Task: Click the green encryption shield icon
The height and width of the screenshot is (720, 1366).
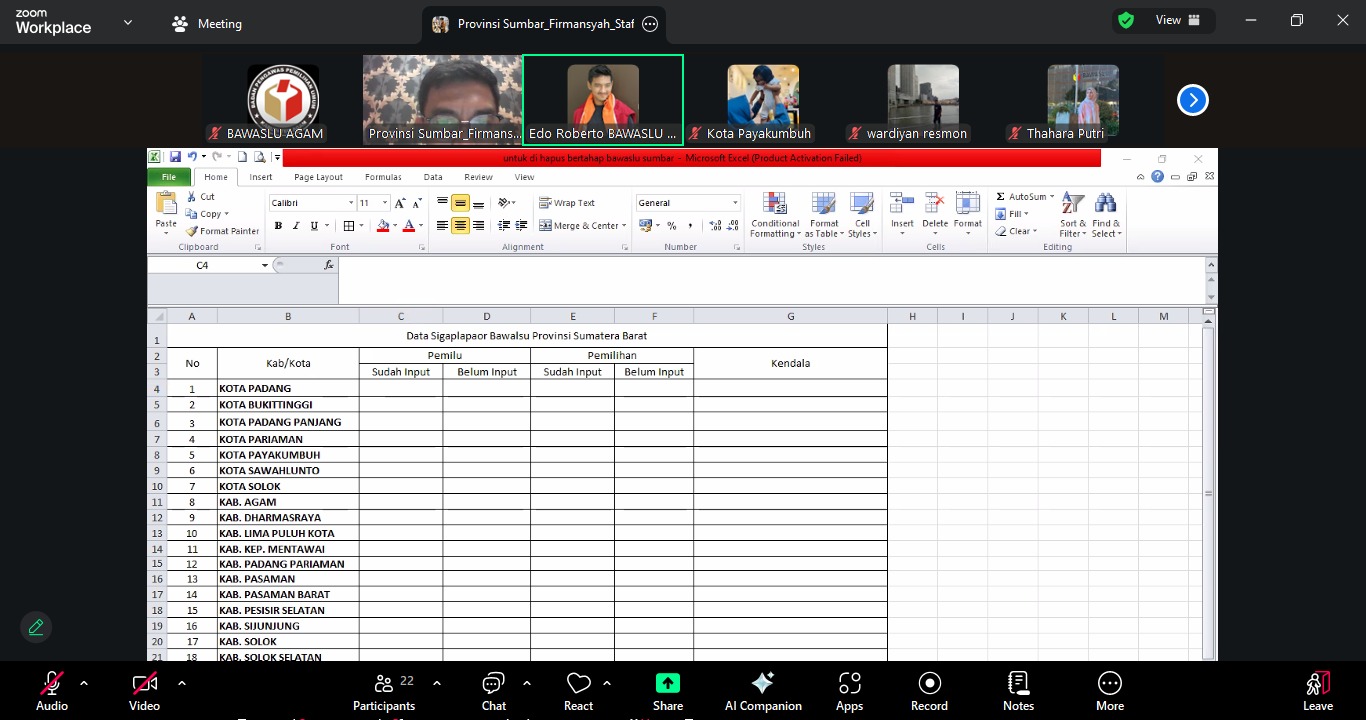Action: (1126, 20)
